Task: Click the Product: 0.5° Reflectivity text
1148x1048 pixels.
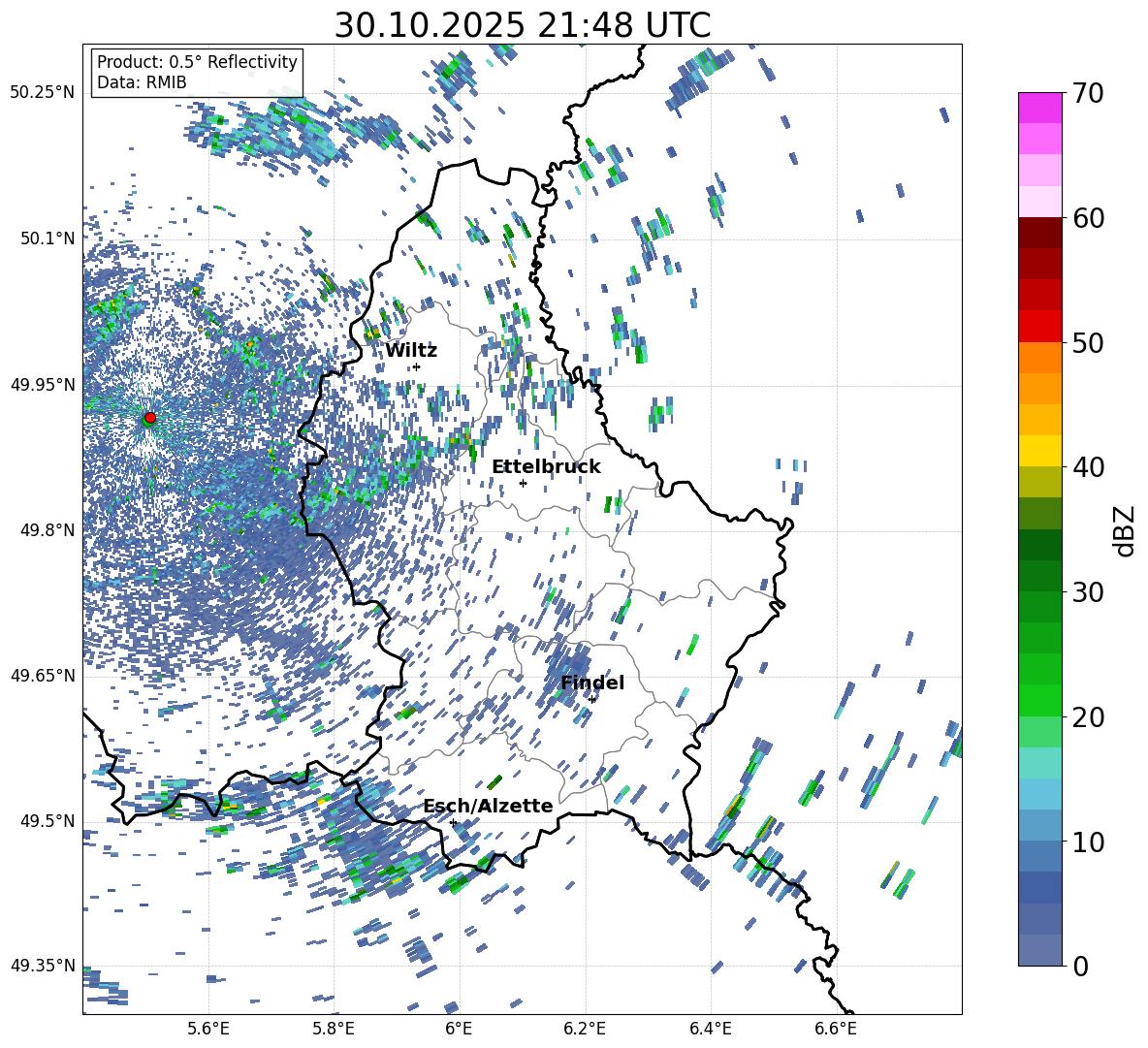Action: click(197, 61)
